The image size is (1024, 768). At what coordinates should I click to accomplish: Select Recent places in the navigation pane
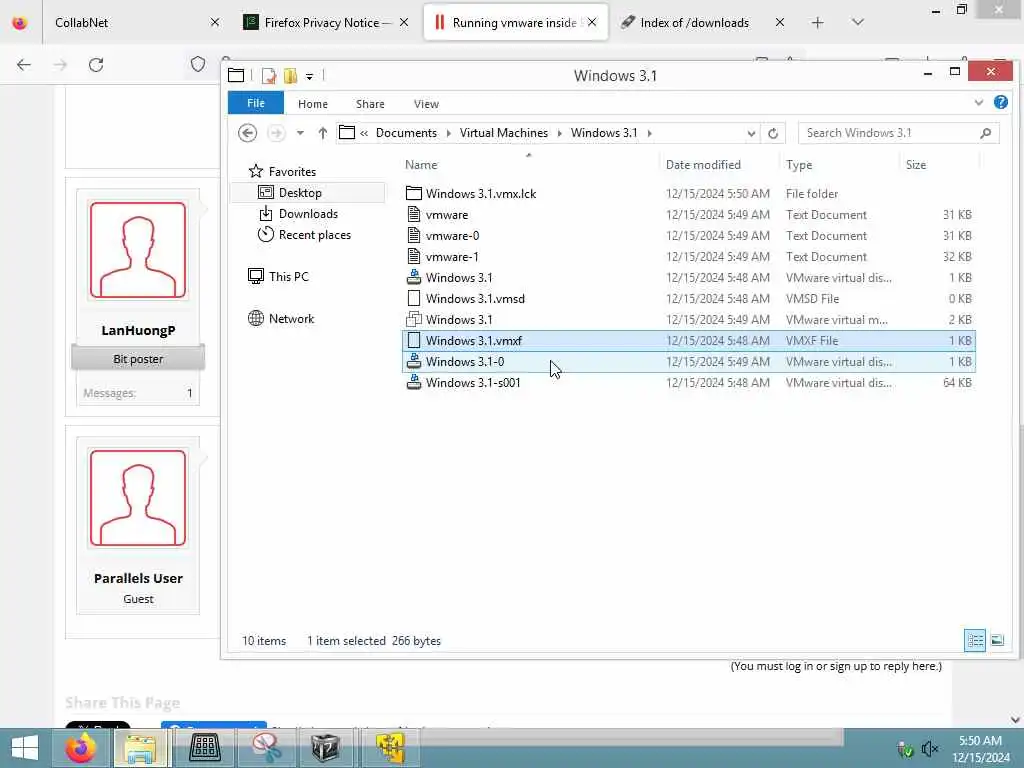pos(314,234)
